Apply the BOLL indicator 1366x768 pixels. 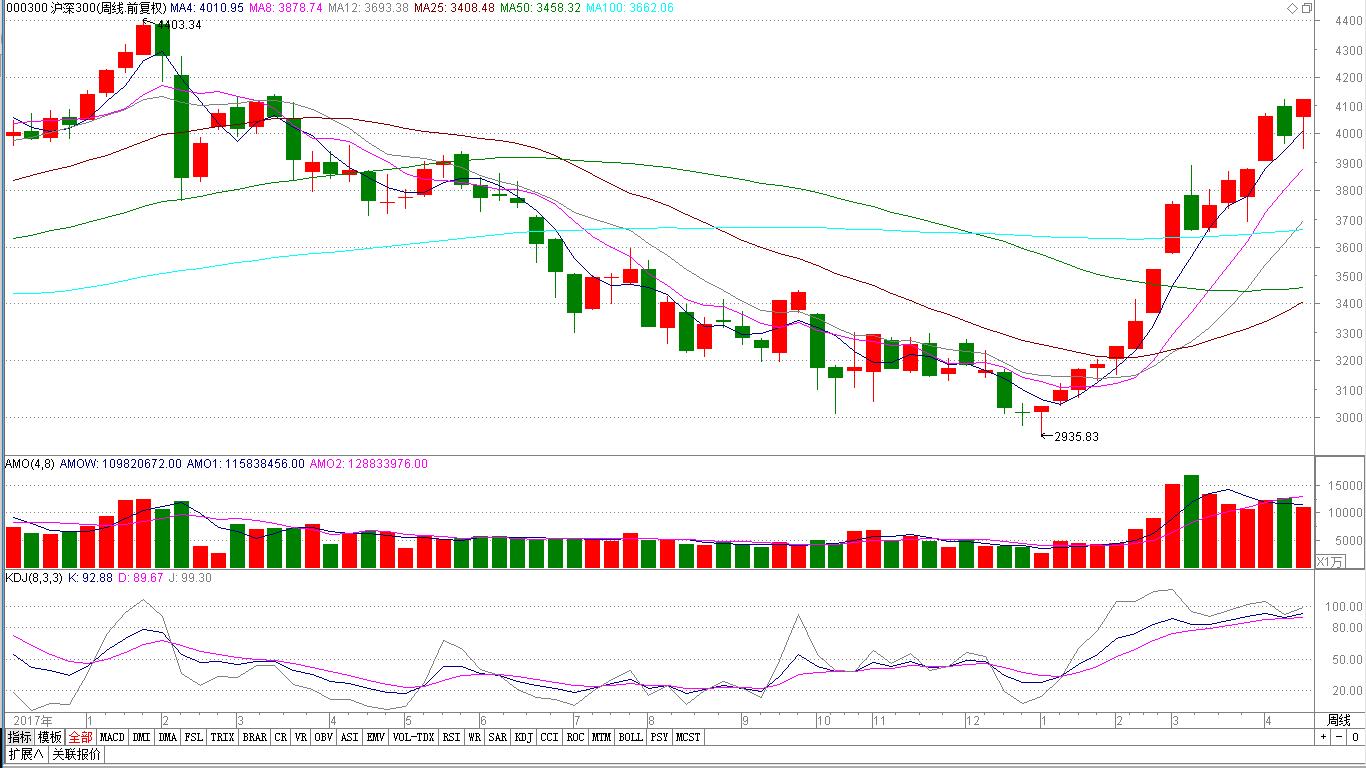coord(630,737)
